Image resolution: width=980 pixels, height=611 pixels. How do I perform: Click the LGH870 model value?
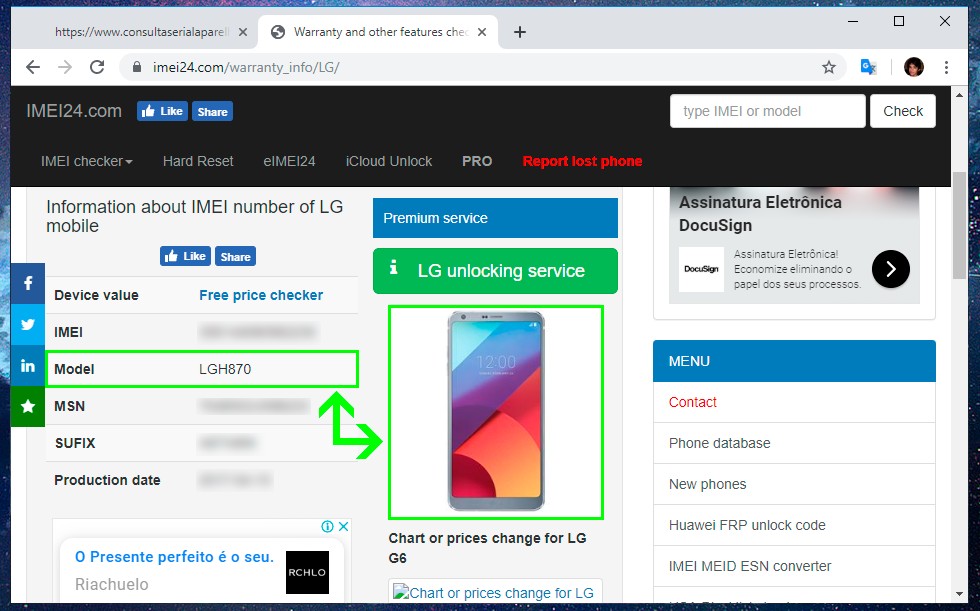[225, 369]
